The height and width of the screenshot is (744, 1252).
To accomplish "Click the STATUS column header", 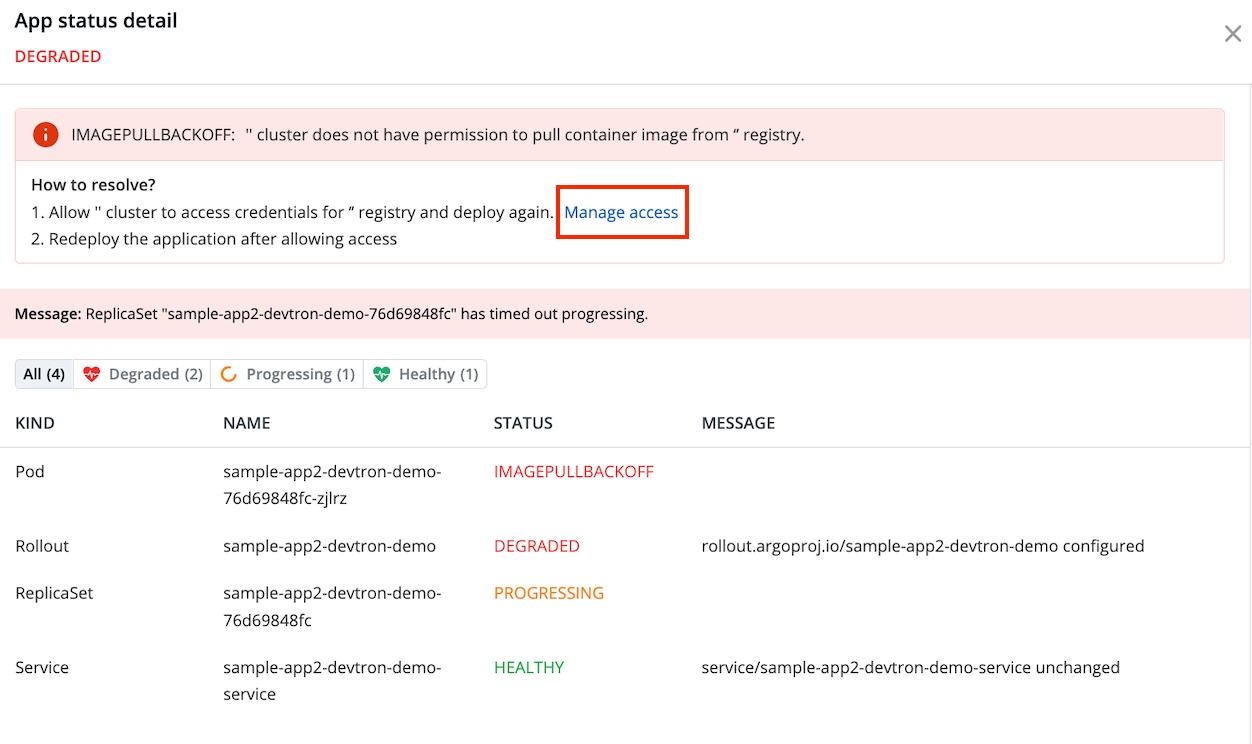I will click(x=523, y=423).
